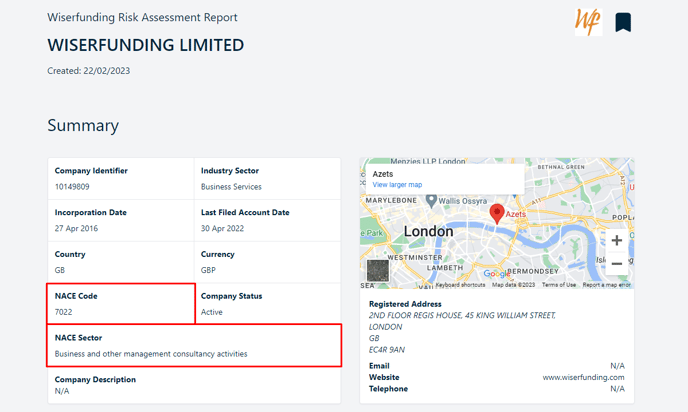Click the Company Status value Active

pyautogui.click(x=211, y=312)
